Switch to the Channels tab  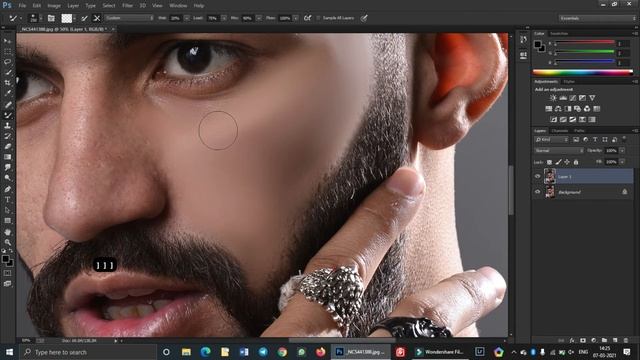pyautogui.click(x=560, y=131)
